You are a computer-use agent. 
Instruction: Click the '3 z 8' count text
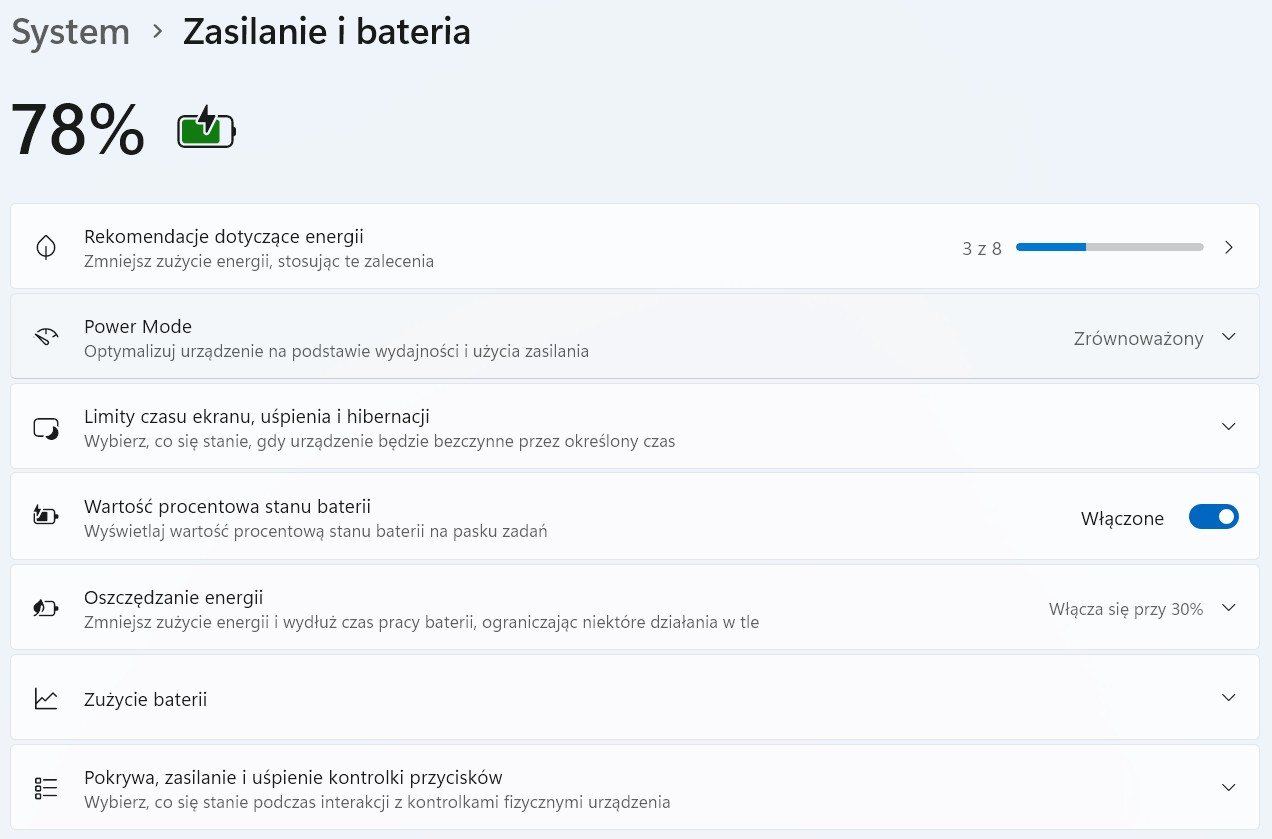pyautogui.click(x=982, y=248)
